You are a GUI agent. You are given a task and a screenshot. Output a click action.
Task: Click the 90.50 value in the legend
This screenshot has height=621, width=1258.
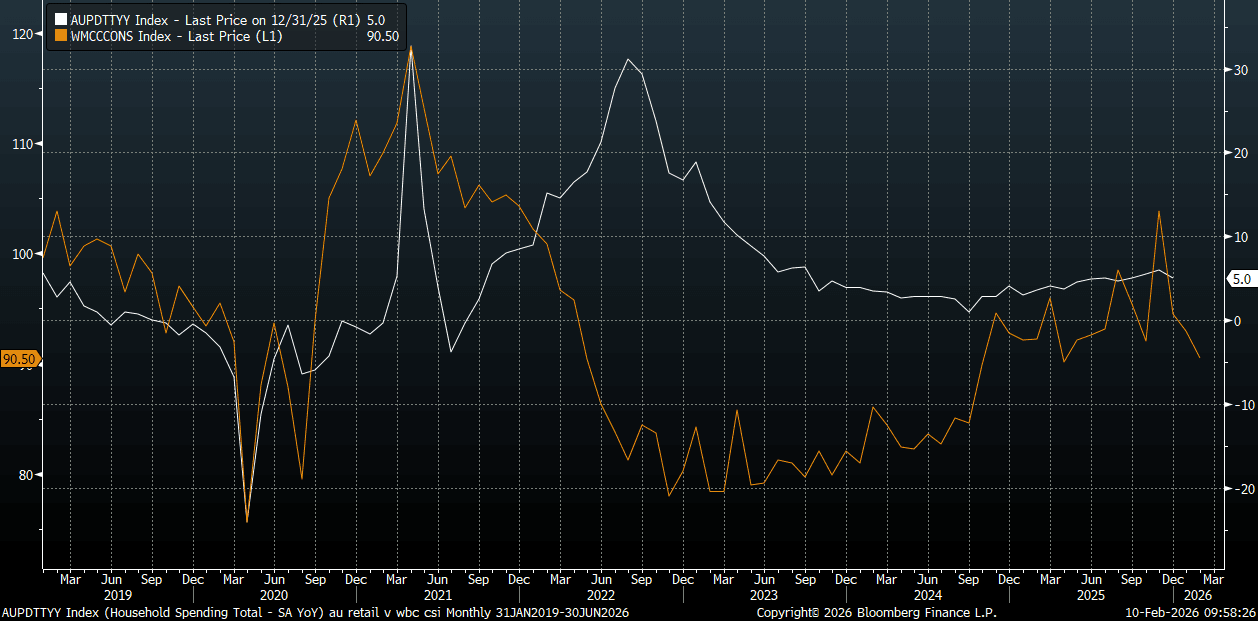tap(383, 36)
